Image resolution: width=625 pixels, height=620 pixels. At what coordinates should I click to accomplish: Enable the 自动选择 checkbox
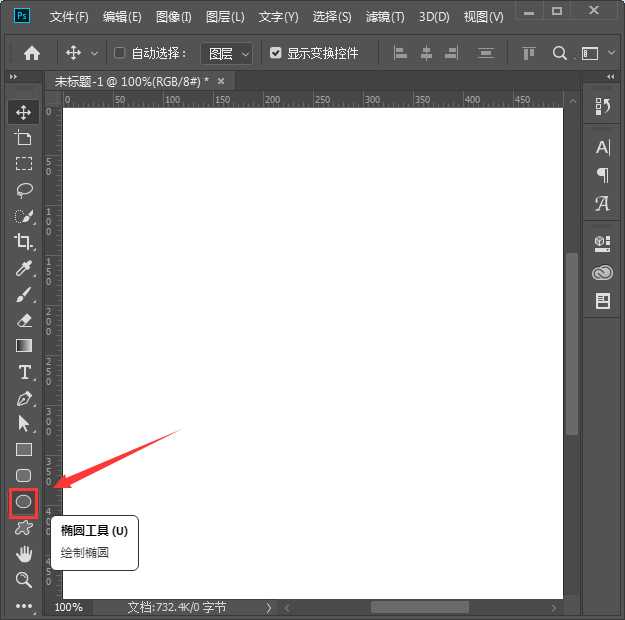(x=120, y=53)
